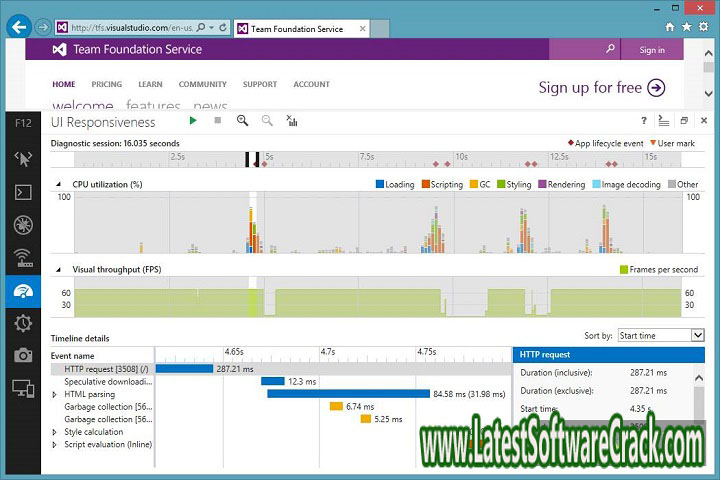
Task: Select the Team Foundation Service browser tab
Action: pos(301,28)
